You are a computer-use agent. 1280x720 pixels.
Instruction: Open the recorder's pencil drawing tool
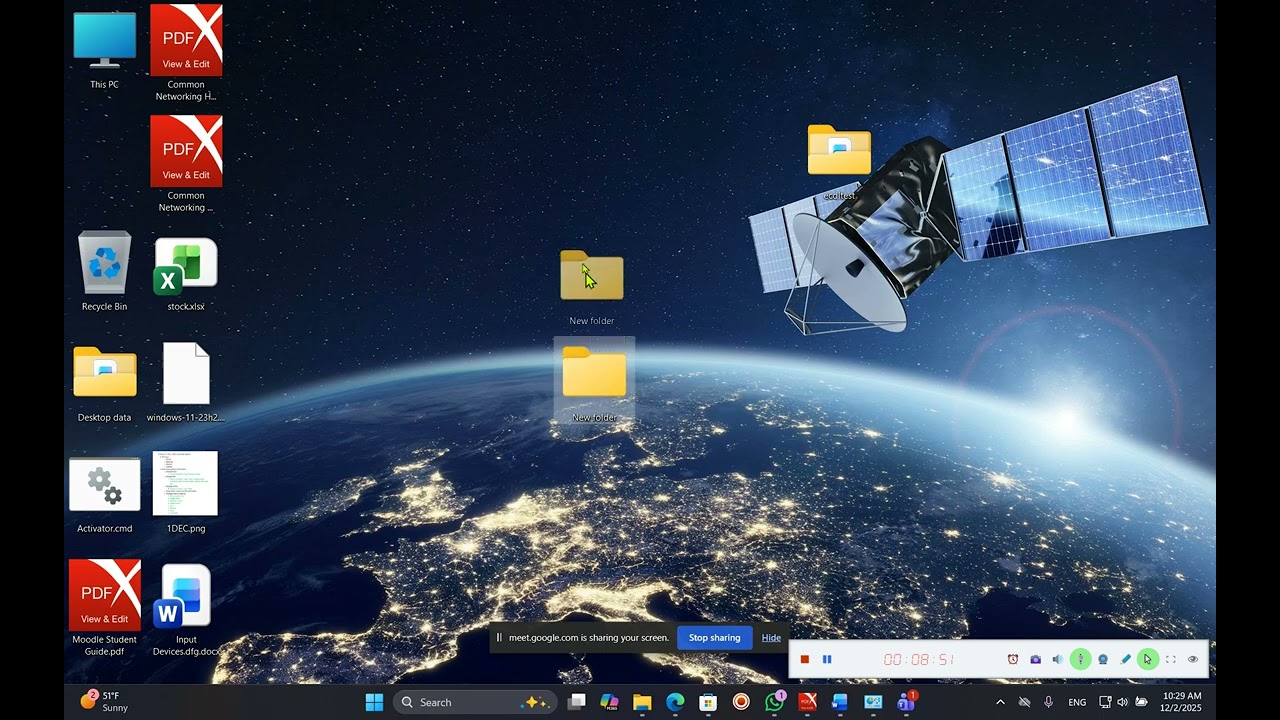click(x=1125, y=659)
